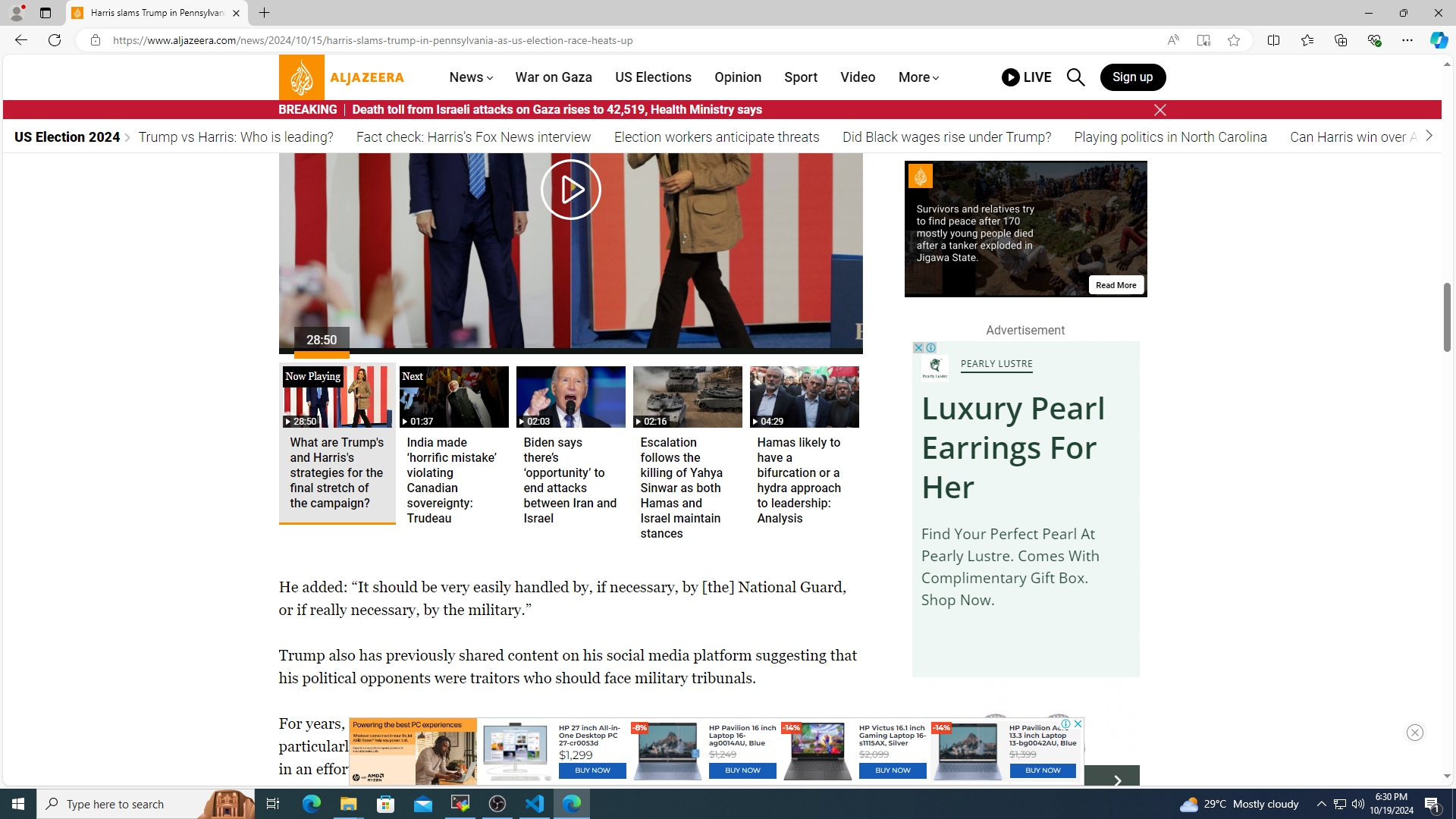This screenshot has height=819, width=1456.
Task: Refresh the page
Action: point(55,40)
